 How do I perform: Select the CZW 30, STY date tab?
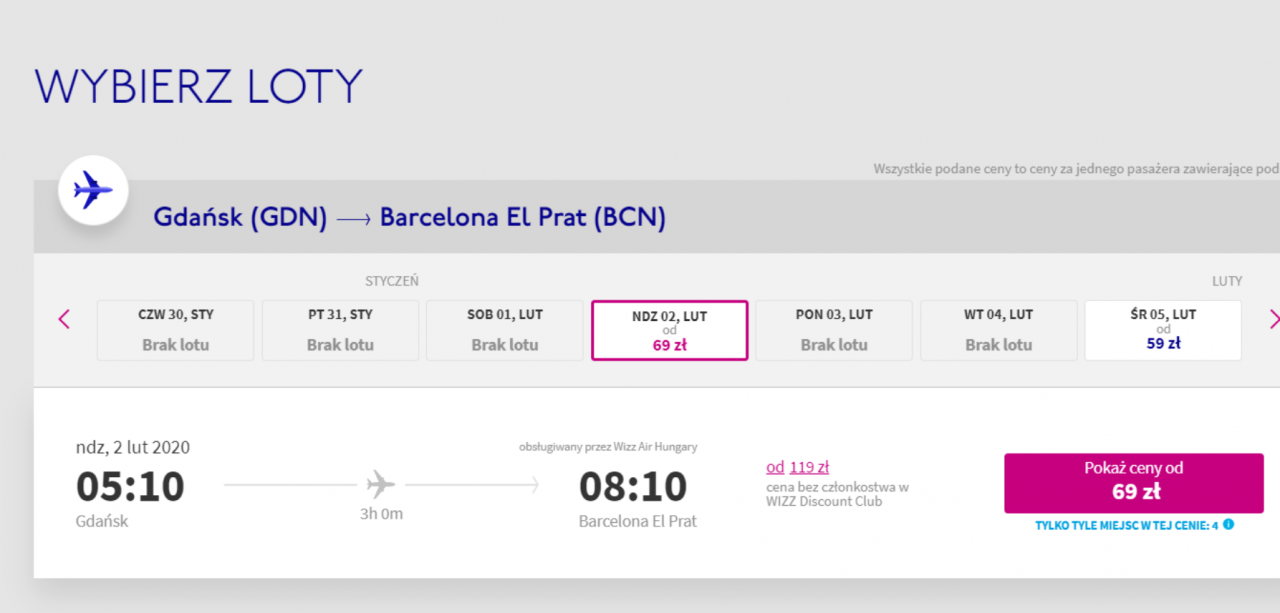pos(176,330)
